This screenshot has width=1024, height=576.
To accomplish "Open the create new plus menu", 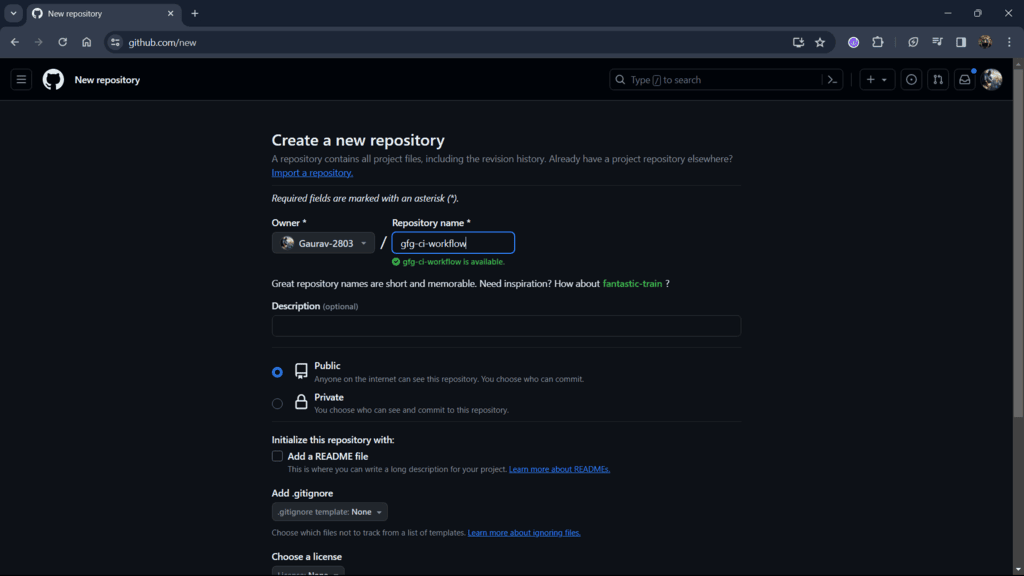I will [x=876, y=80].
